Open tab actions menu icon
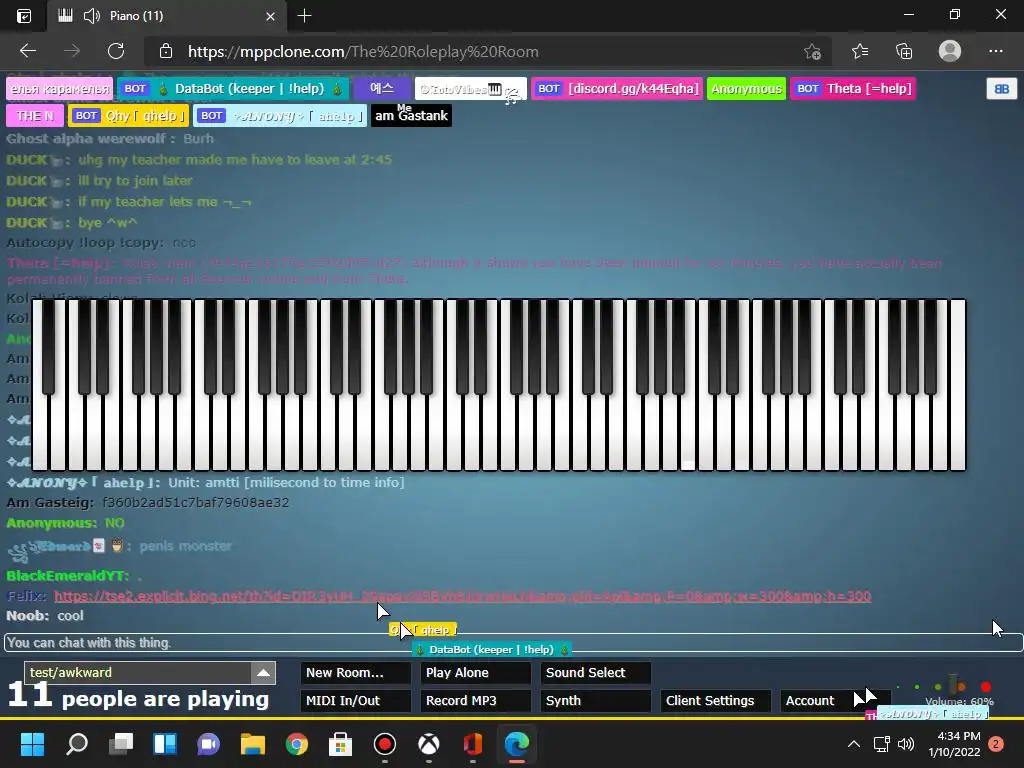 click(x=24, y=16)
